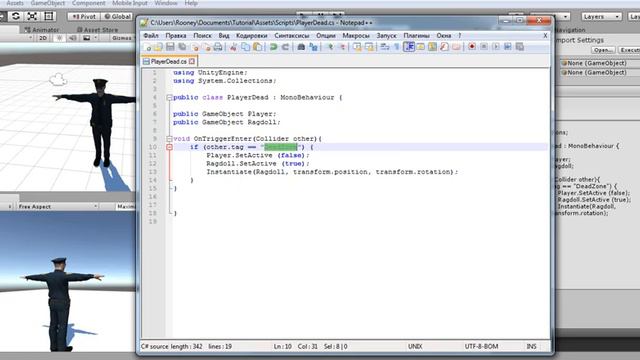
Task: Click the Redo toolbar icon
Action: pos(285,47)
